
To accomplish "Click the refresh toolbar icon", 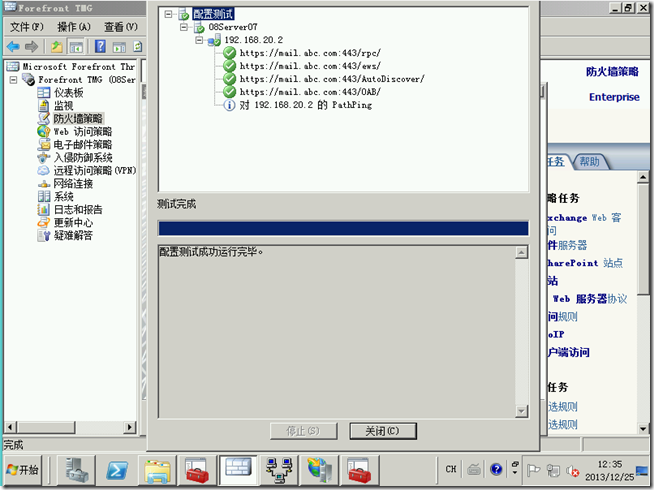I will point(138,46).
